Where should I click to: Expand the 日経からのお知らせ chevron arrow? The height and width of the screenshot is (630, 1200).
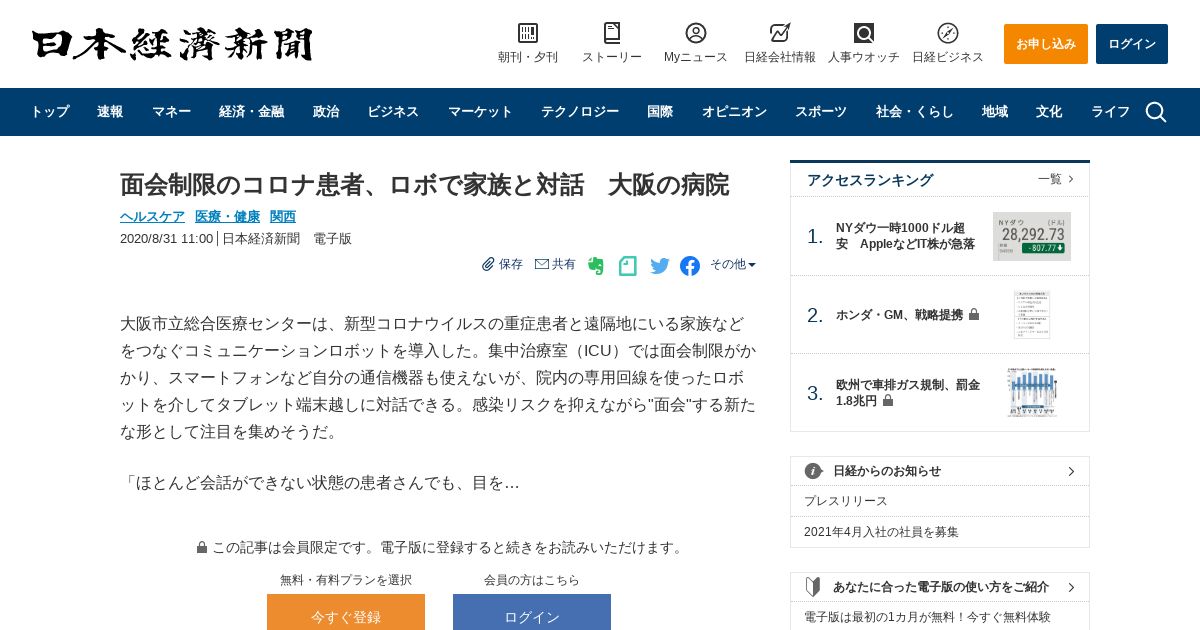coord(1071,471)
